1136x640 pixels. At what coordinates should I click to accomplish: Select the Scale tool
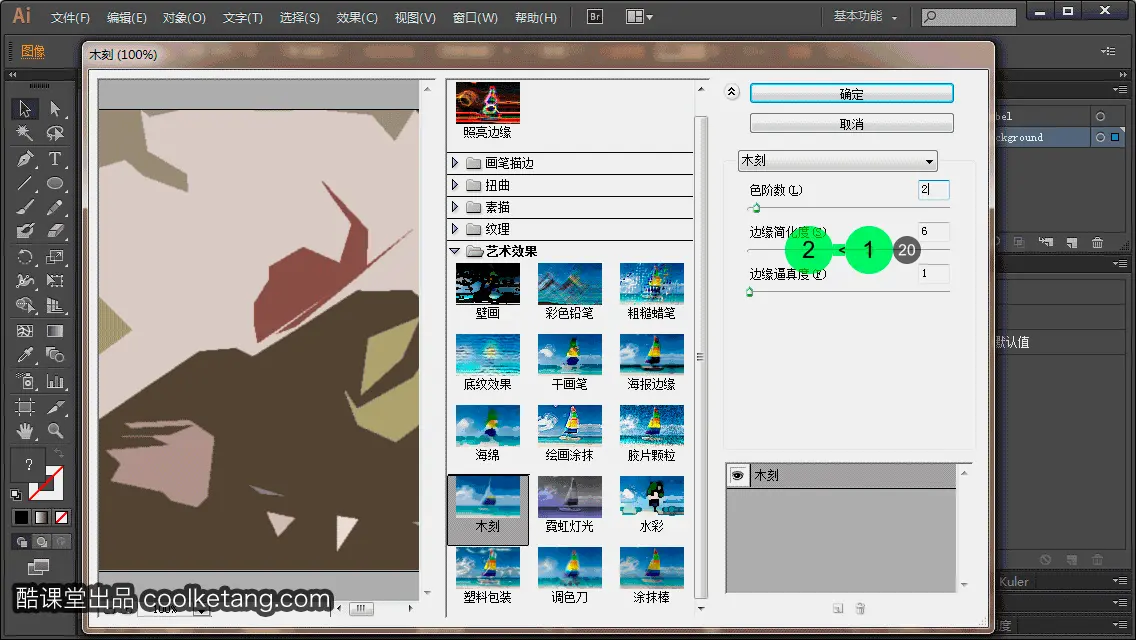[55, 257]
